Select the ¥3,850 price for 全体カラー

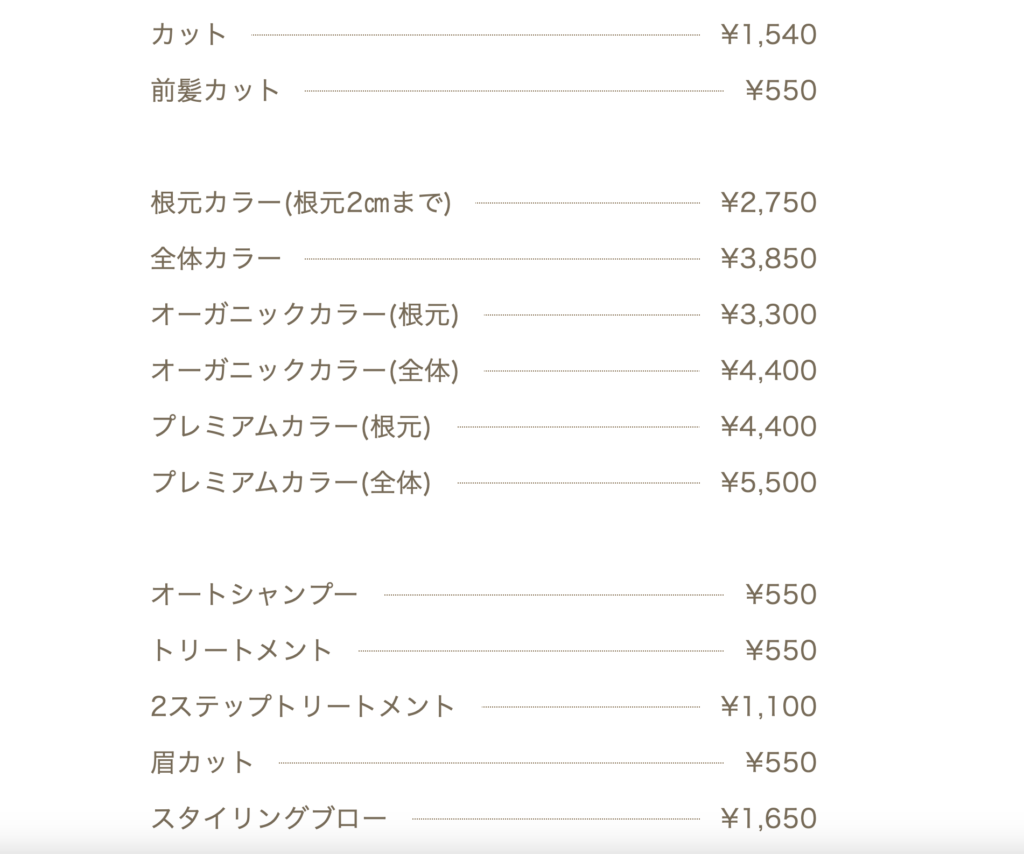click(x=768, y=259)
